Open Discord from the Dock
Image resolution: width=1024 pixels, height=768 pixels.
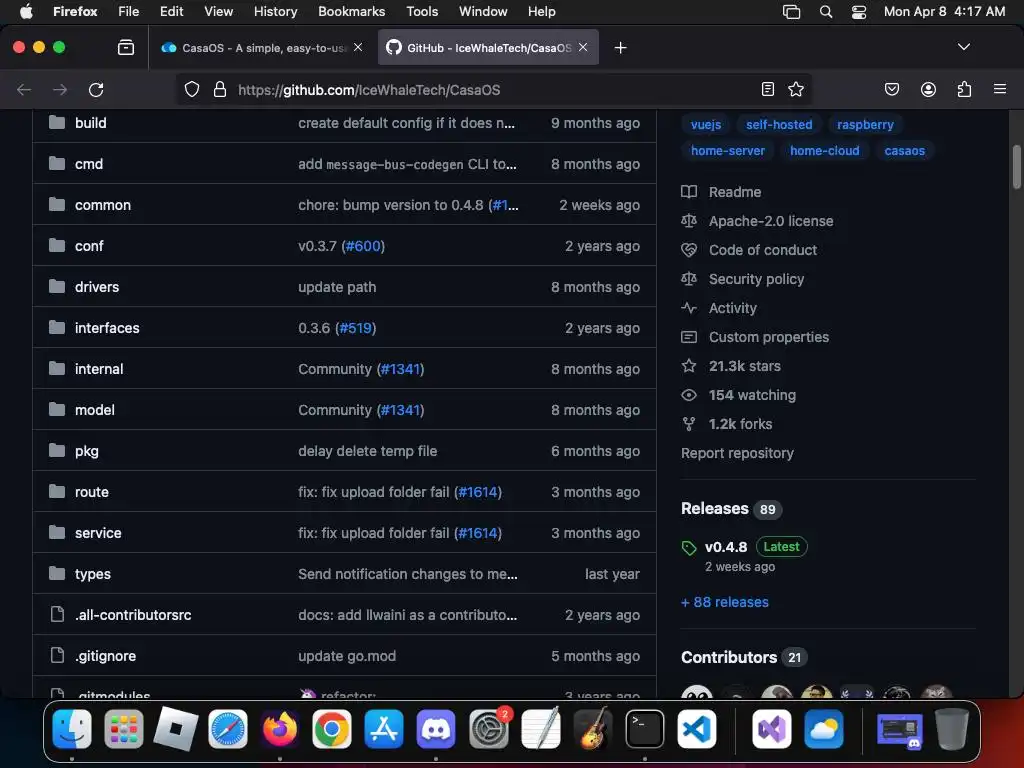point(436,729)
